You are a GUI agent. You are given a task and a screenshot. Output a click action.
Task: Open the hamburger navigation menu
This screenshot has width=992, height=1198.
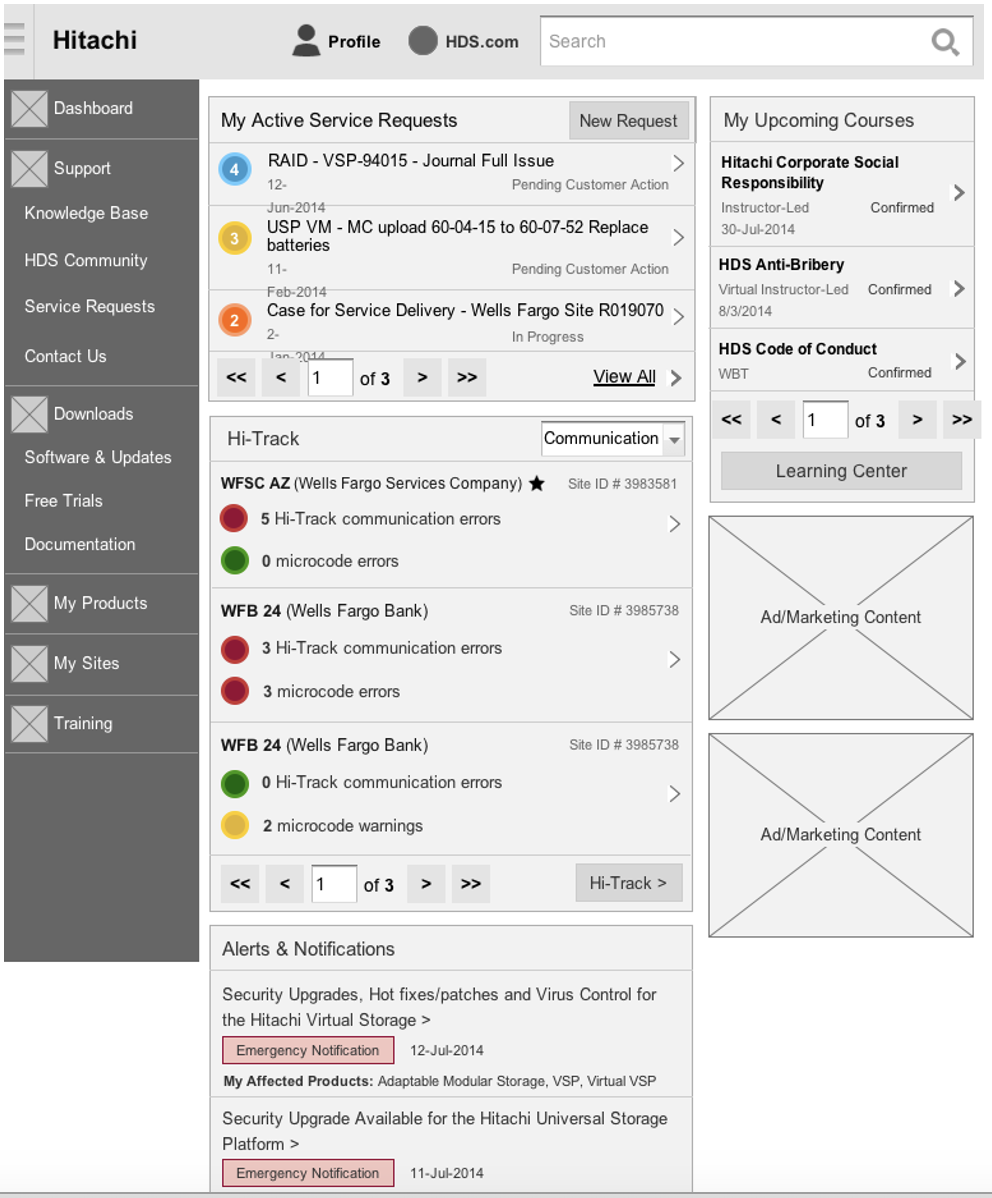15,38
